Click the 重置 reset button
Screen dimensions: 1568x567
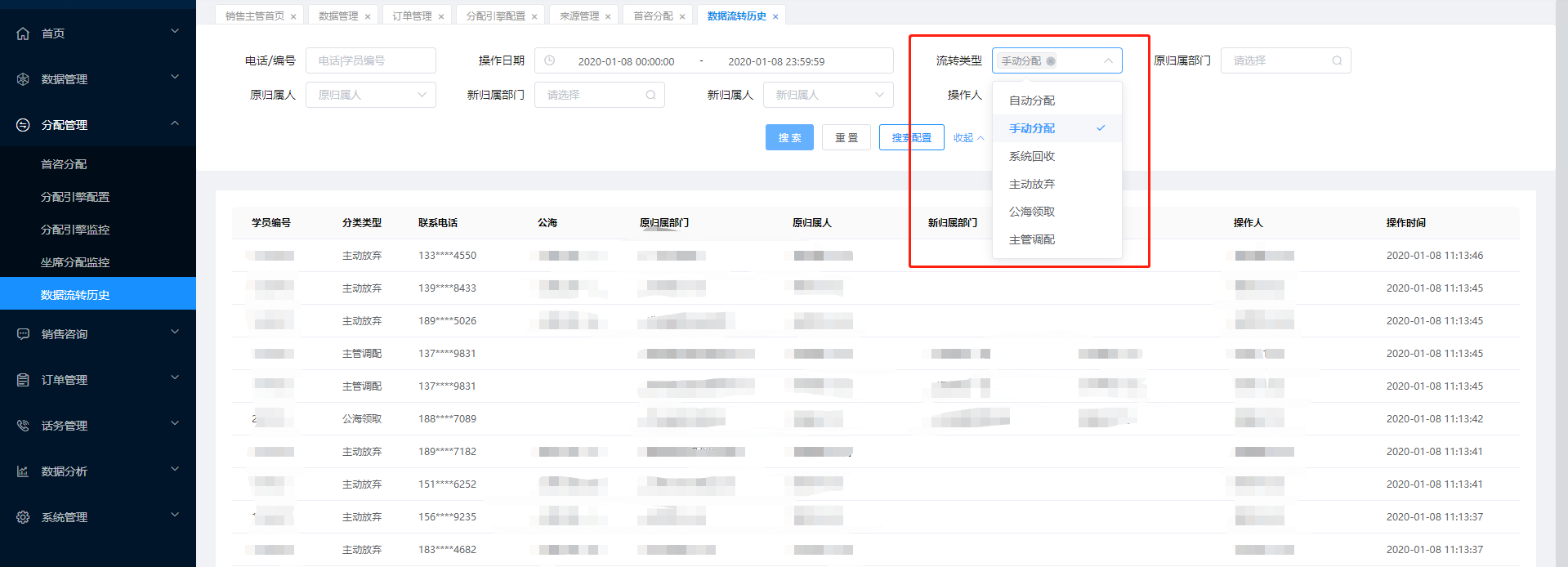point(847,137)
